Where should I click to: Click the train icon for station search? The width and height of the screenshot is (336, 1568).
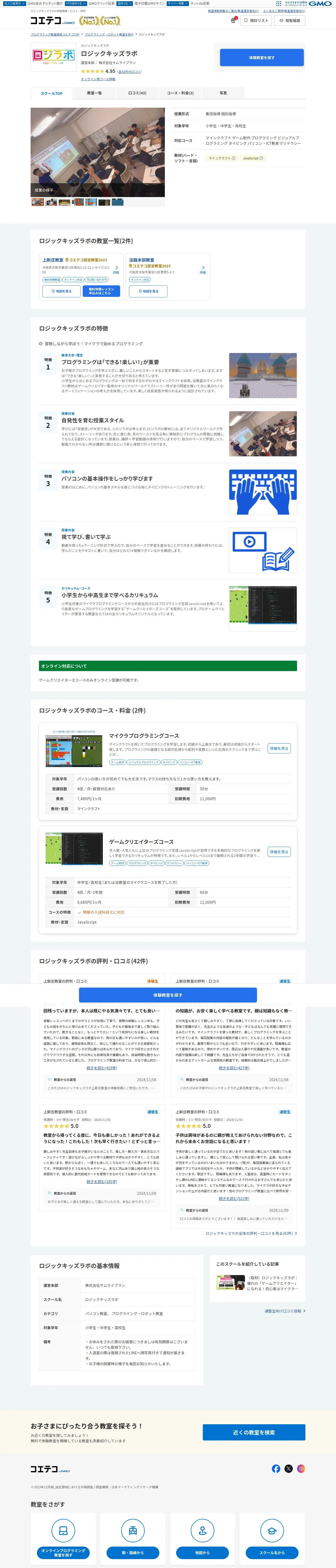coord(133,1530)
